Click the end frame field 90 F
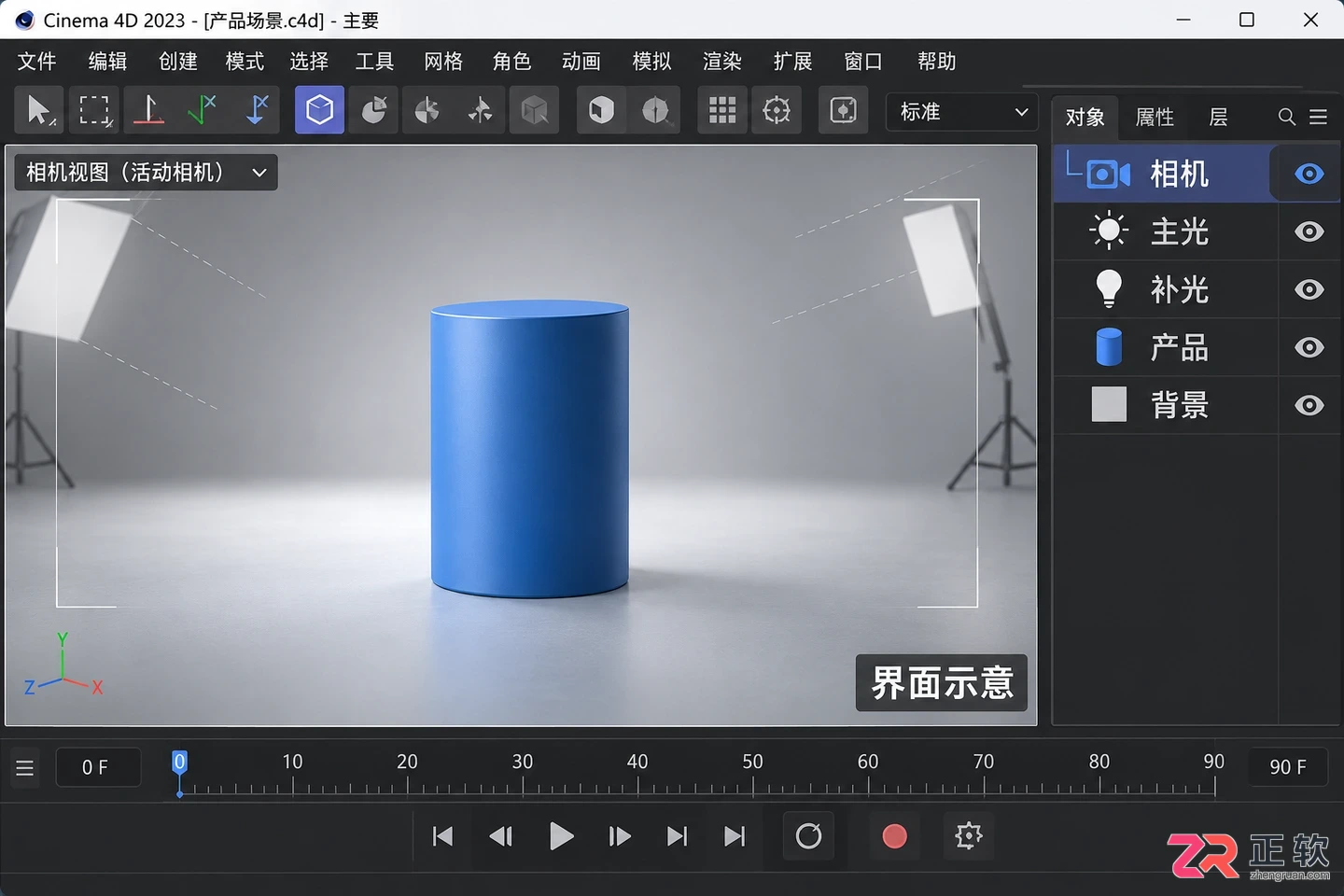 point(1288,767)
